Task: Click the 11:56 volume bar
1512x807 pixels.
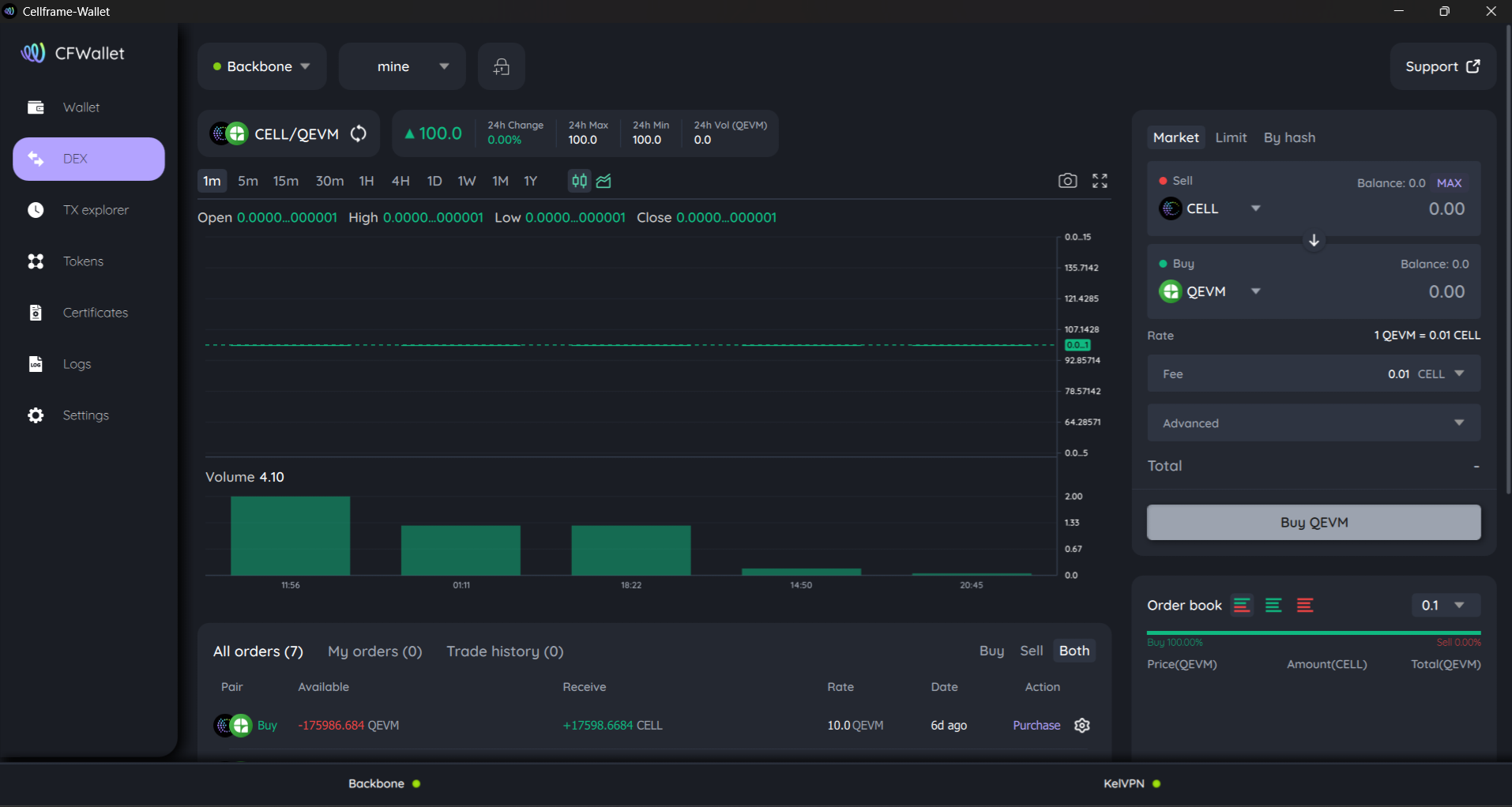Action: tap(290, 536)
